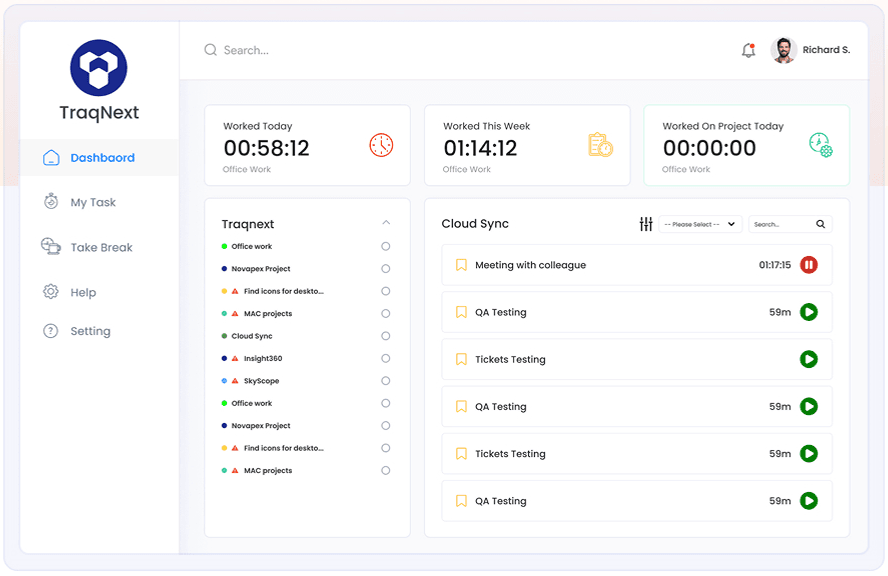Click the clipboard icon in Worked This Week

600,145
